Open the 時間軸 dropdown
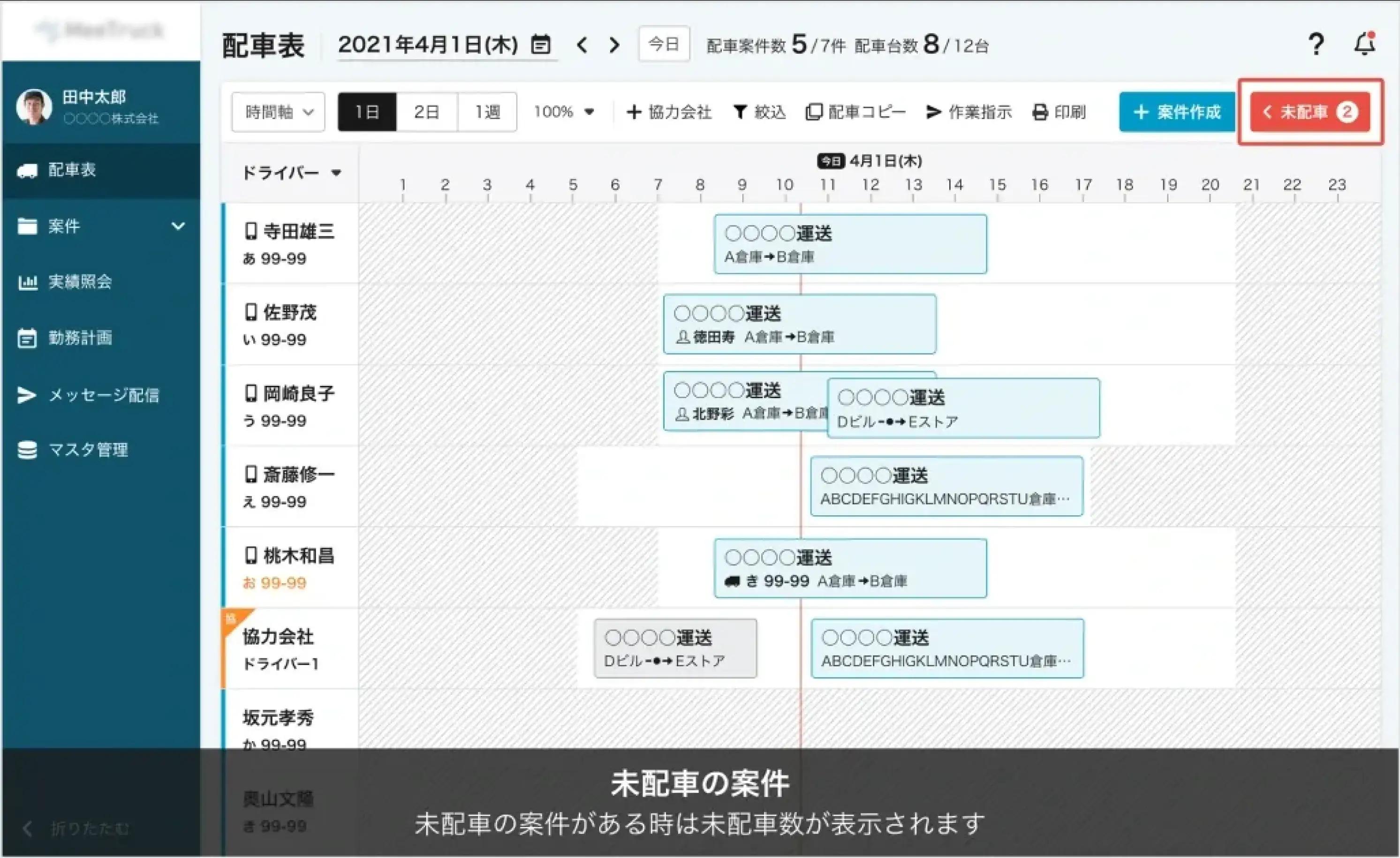 tap(279, 112)
